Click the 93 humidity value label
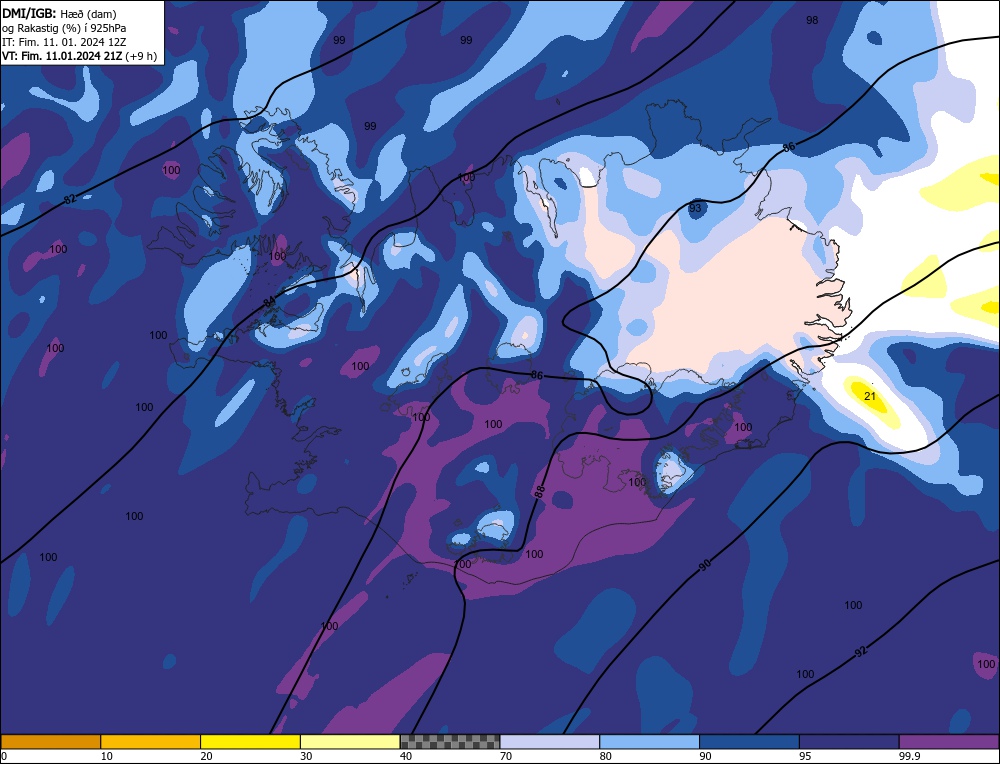 coord(695,208)
